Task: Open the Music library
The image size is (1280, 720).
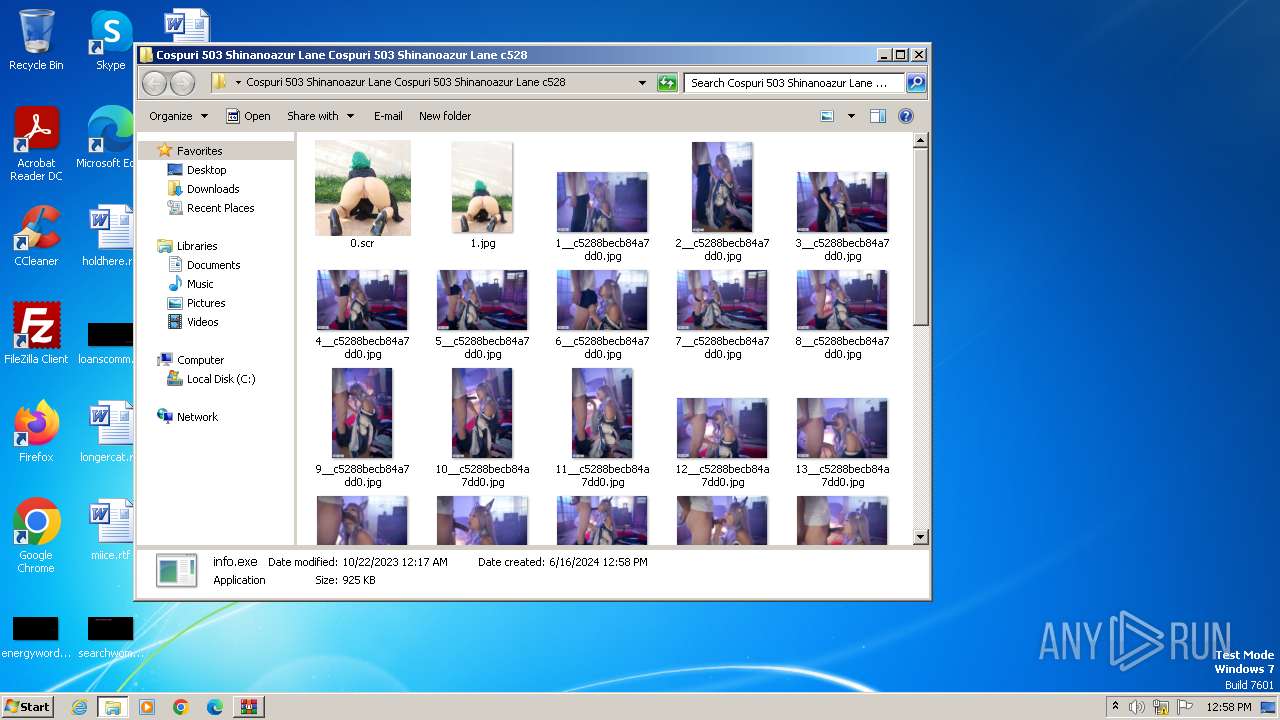Action: 200,284
